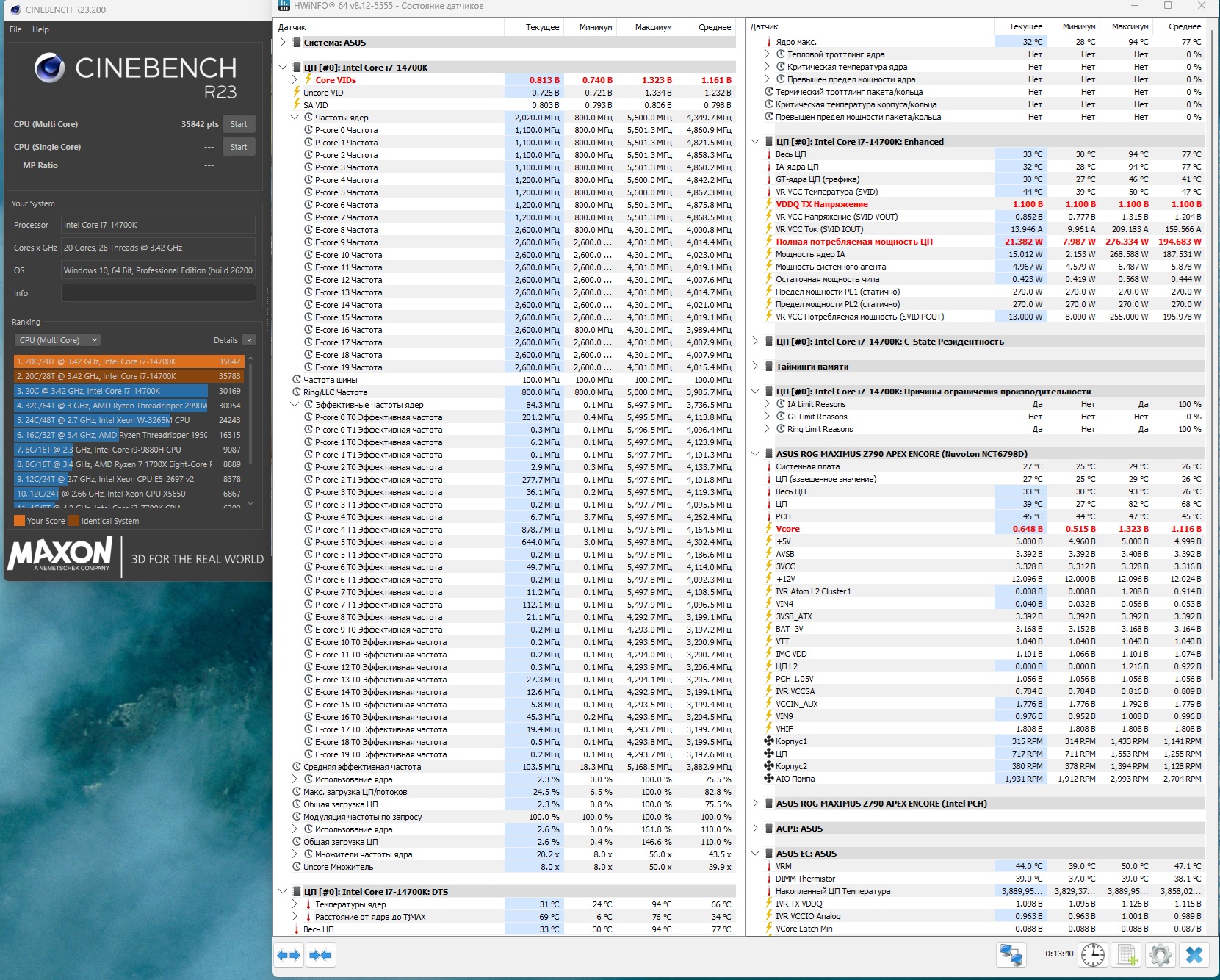Click the lightning icon beside Core VIDs
Image resolution: width=1220 pixels, height=980 pixels.
pyautogui.click(x=308, y=79)
